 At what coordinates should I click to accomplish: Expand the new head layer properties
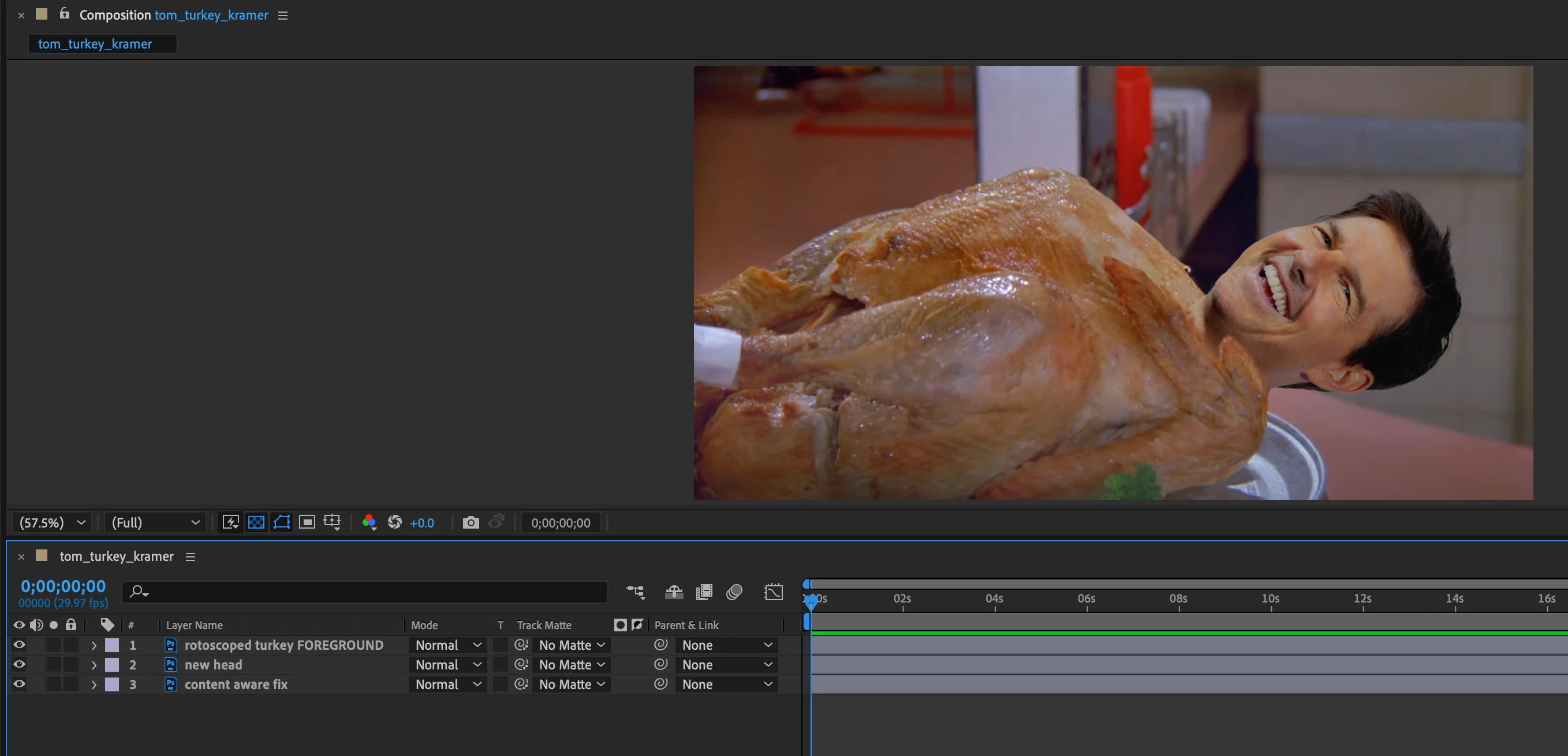(x=94, y=665)
